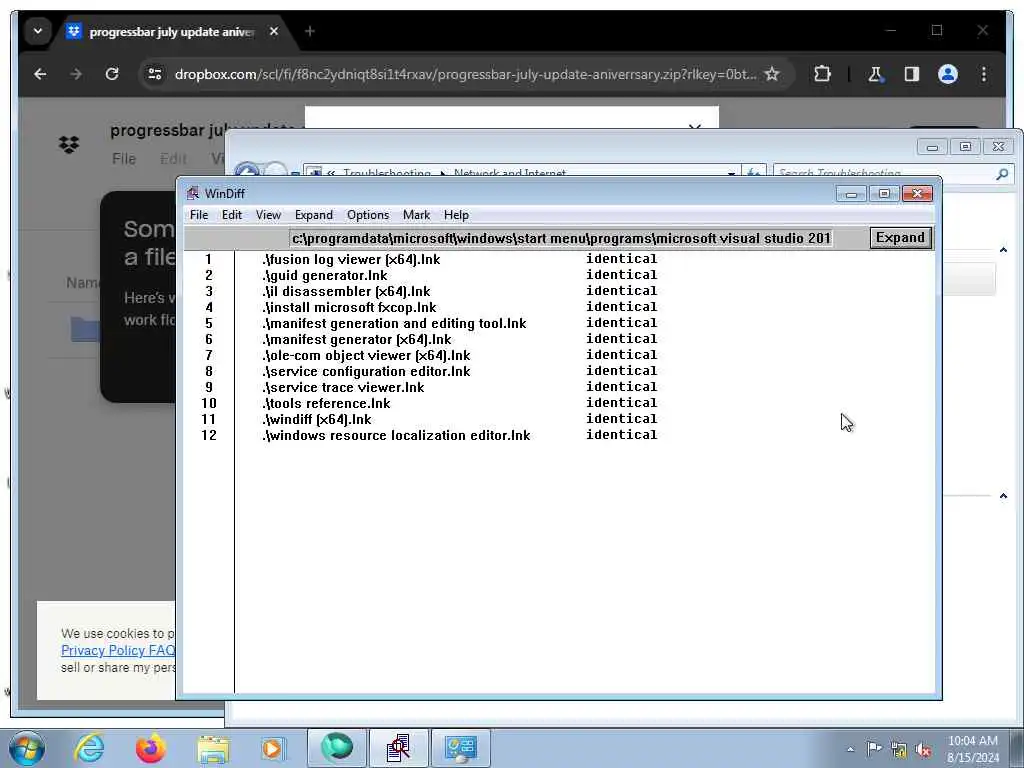Click the WinDiff title bar app icon
The image size is (1024, 768).
(x=193, y=193)
